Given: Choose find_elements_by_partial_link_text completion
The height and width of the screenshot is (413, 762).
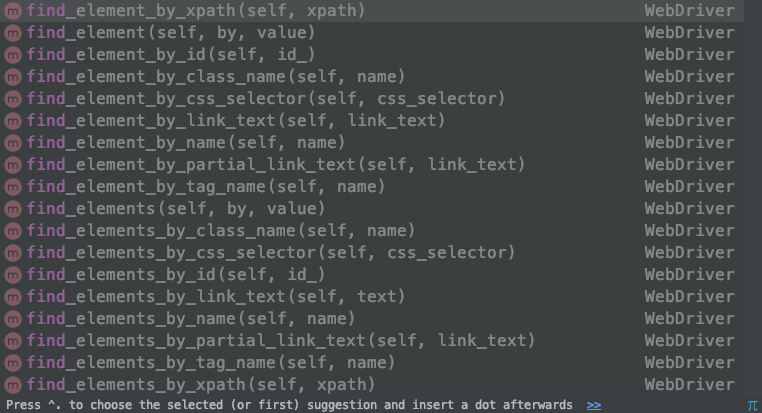Looking at the screenshot, I should [x=372, y=341].
